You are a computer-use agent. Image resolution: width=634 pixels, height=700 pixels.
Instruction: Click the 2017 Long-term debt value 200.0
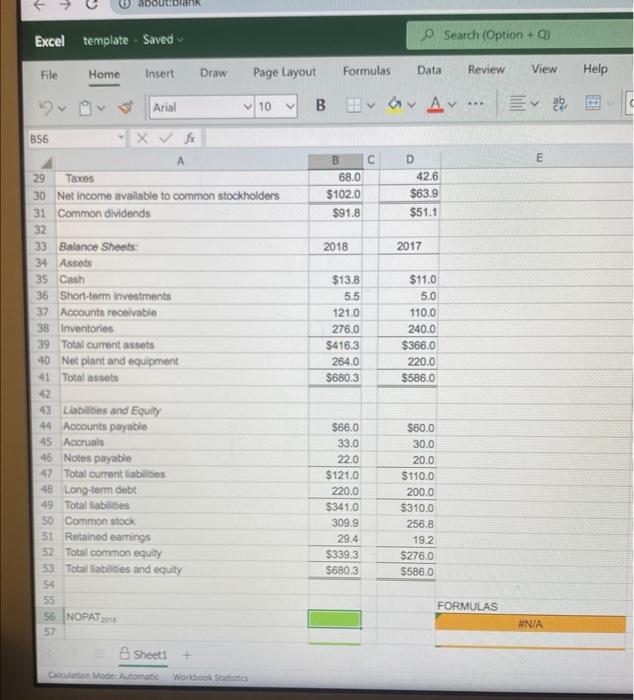point(420,492)
